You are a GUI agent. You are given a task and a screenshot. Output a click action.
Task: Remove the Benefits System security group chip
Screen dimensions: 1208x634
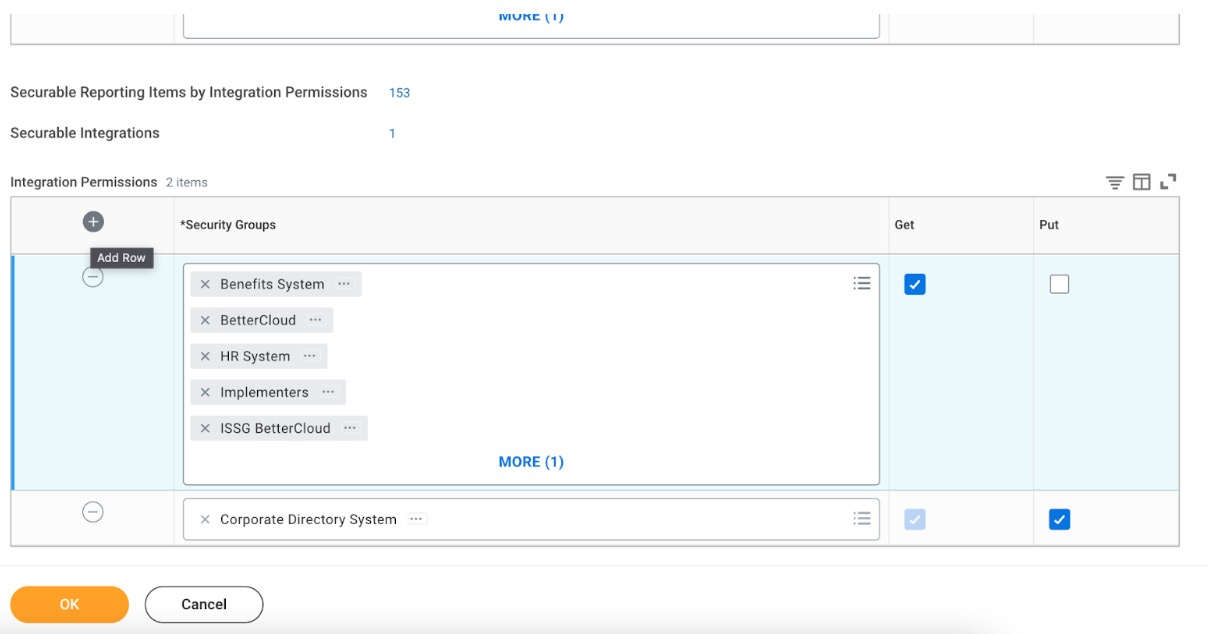pos(205,283)
